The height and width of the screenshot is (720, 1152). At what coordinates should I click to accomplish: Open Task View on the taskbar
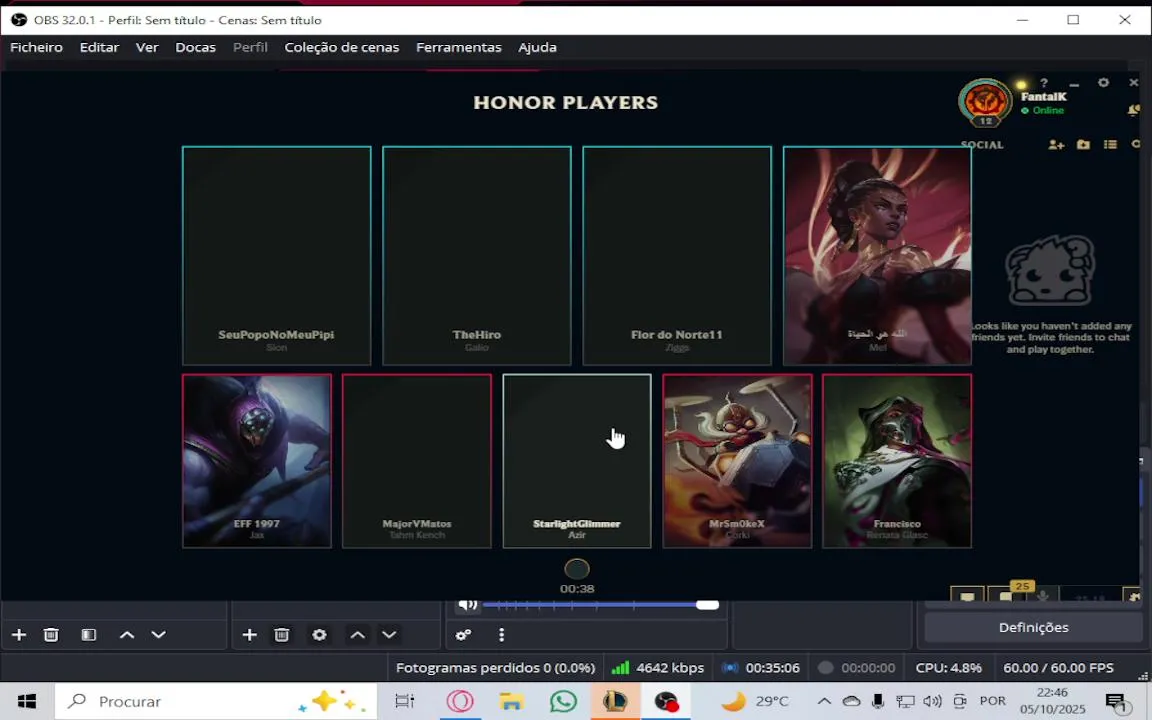pos(405,702)
